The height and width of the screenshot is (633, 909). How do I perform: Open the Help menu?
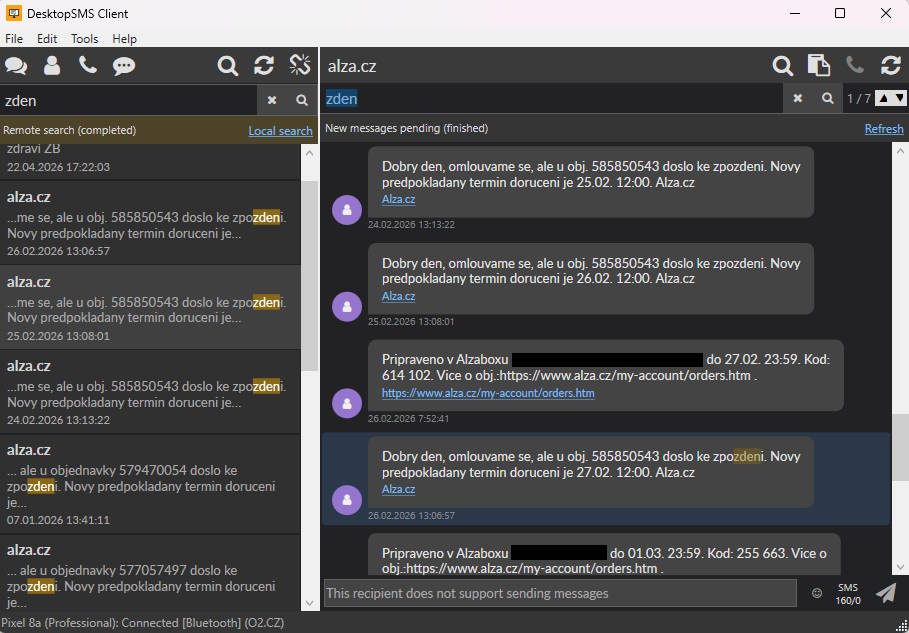pyautogui.click(x=125, y=39)
